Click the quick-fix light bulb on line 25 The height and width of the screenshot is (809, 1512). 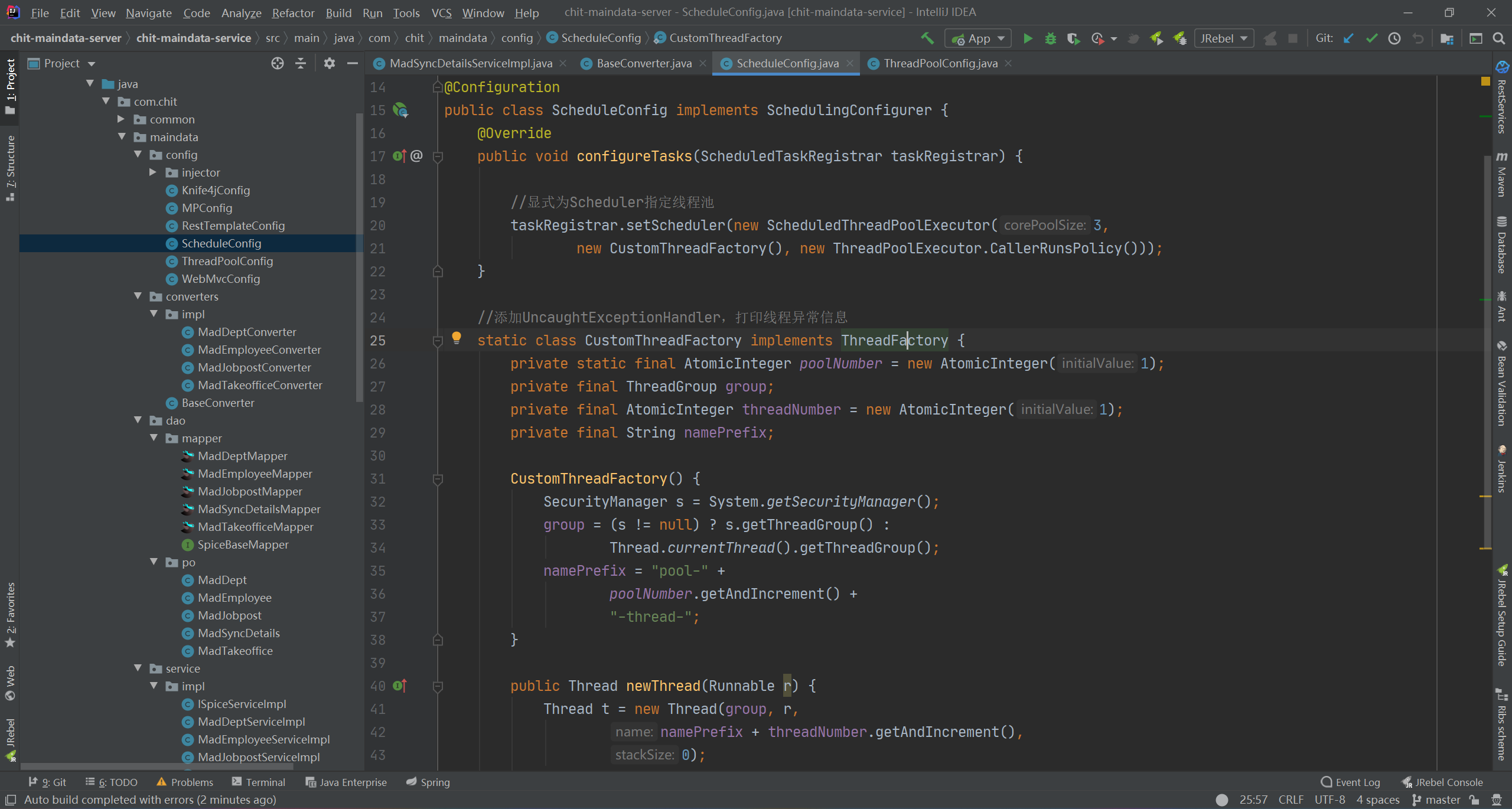click(457, 338)
